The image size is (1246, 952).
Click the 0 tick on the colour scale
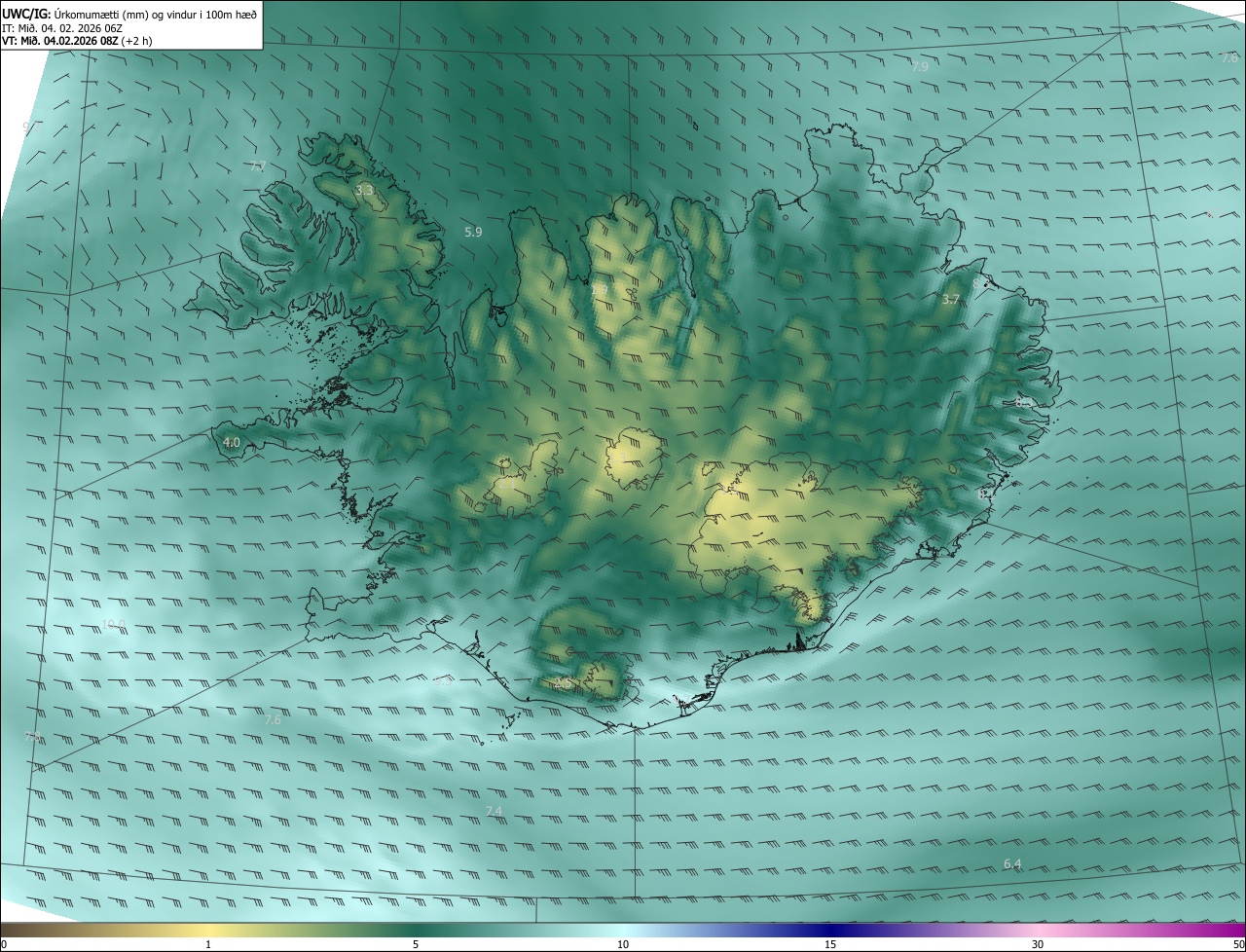(4, 944)
